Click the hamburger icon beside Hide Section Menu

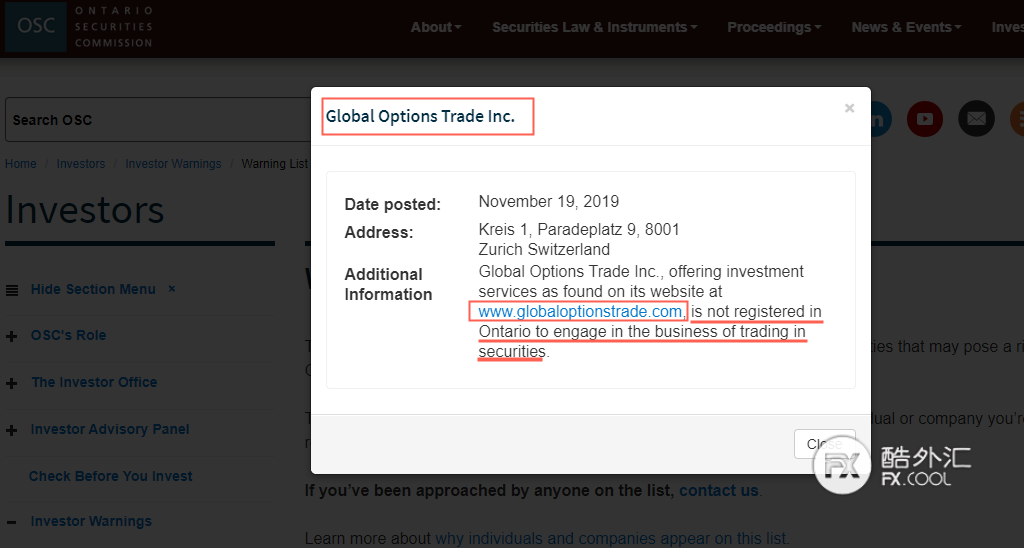point(12,290)
